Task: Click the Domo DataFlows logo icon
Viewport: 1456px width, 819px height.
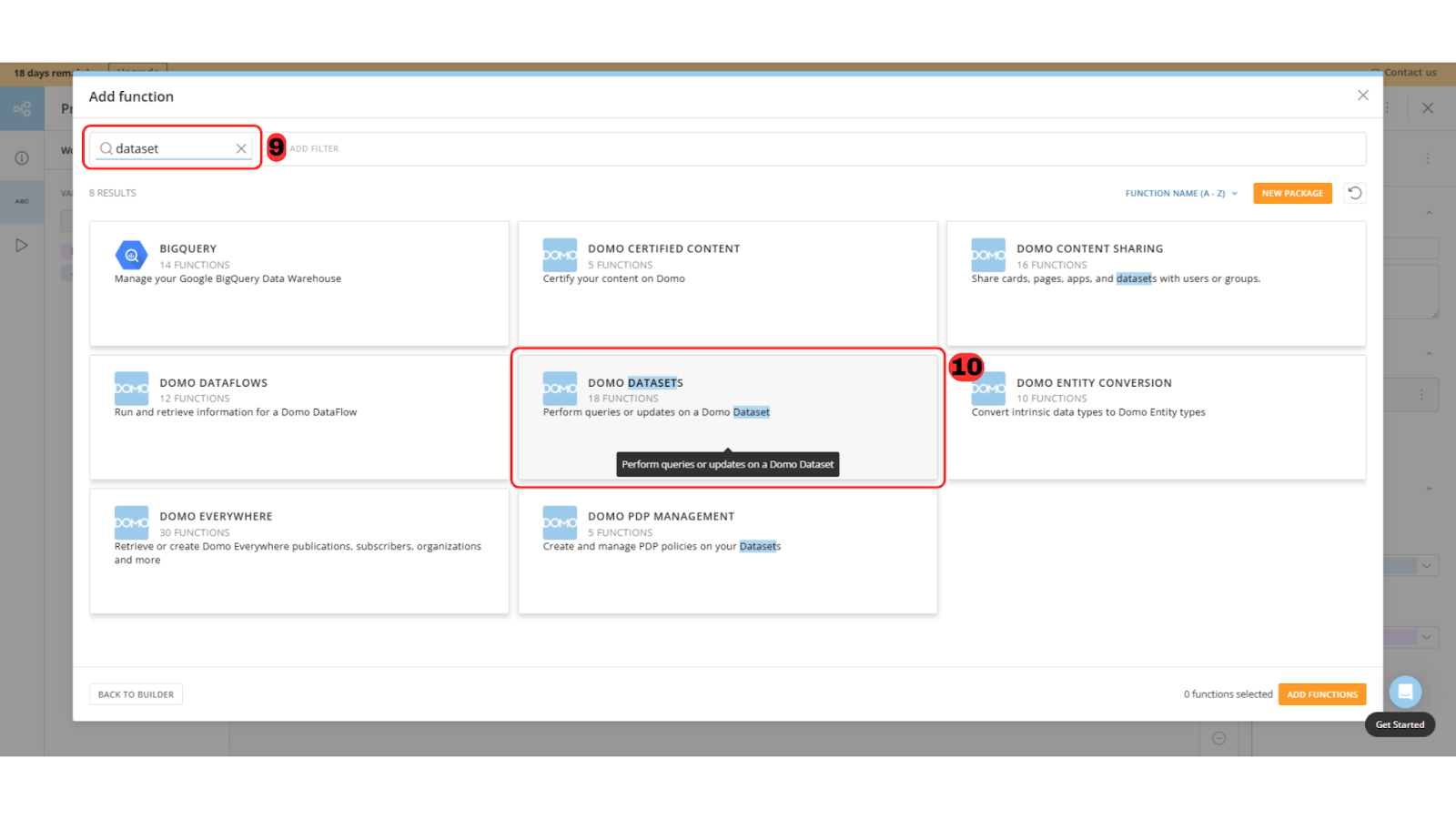Action: pos(131,389)
